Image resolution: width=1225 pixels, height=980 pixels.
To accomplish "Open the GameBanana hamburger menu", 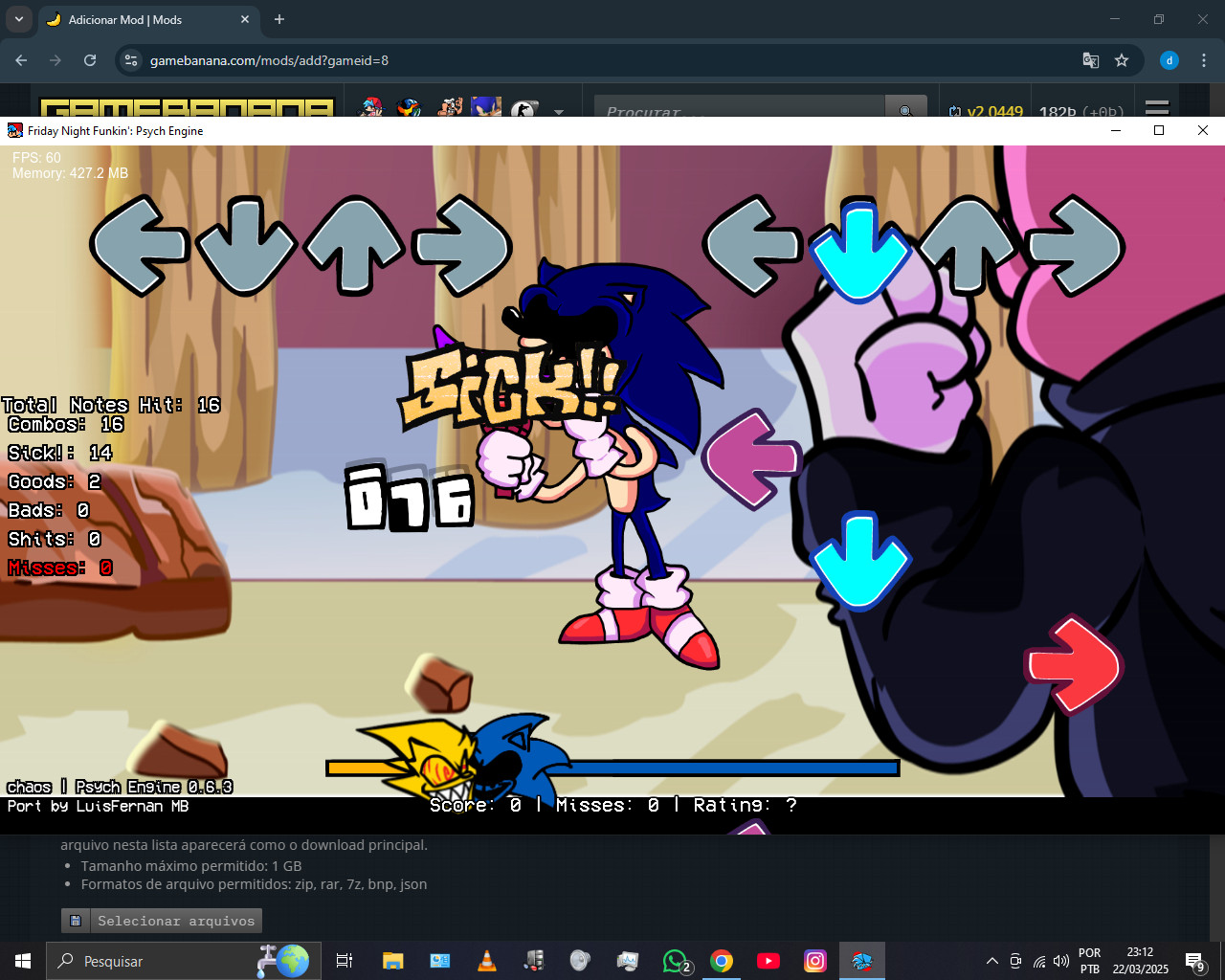I will (1157, 108).
